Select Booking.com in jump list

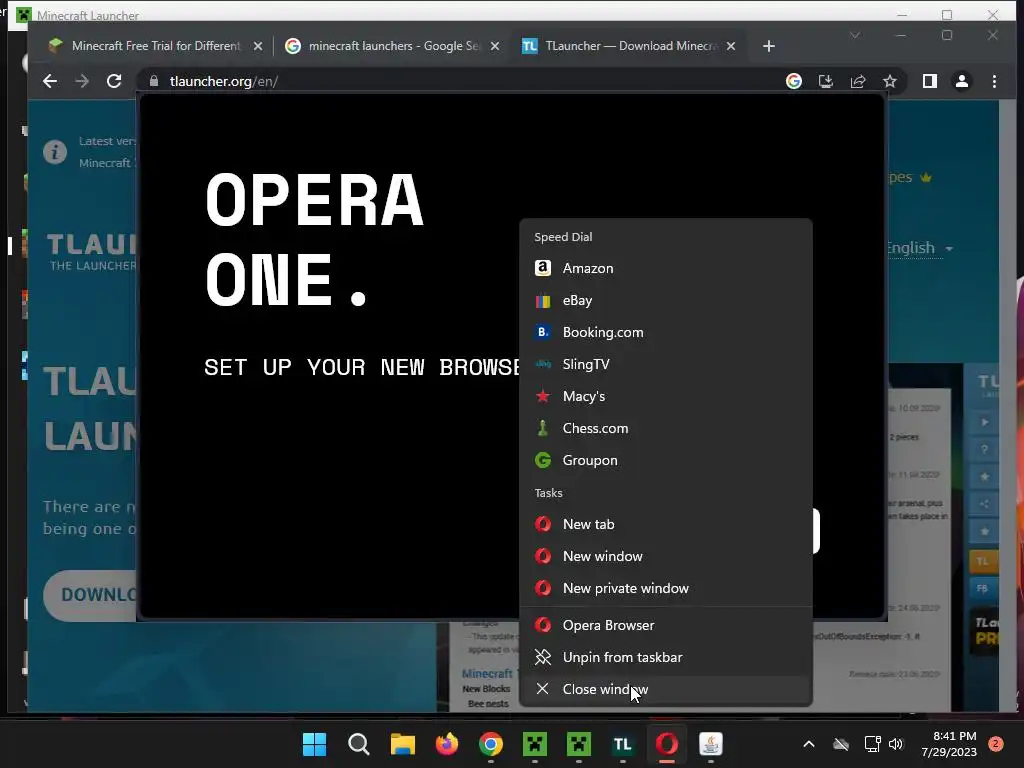[665, 332]
